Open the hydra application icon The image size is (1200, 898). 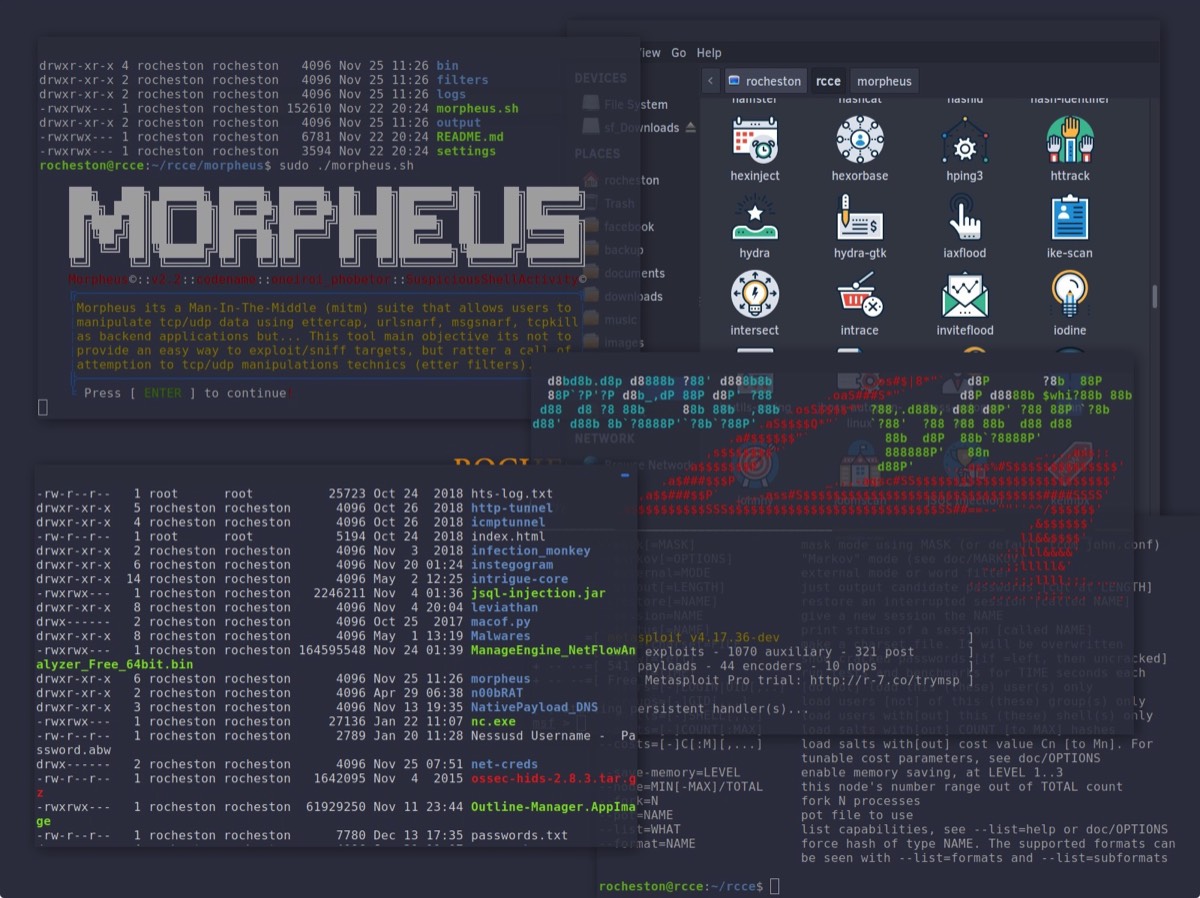point(754,218)
